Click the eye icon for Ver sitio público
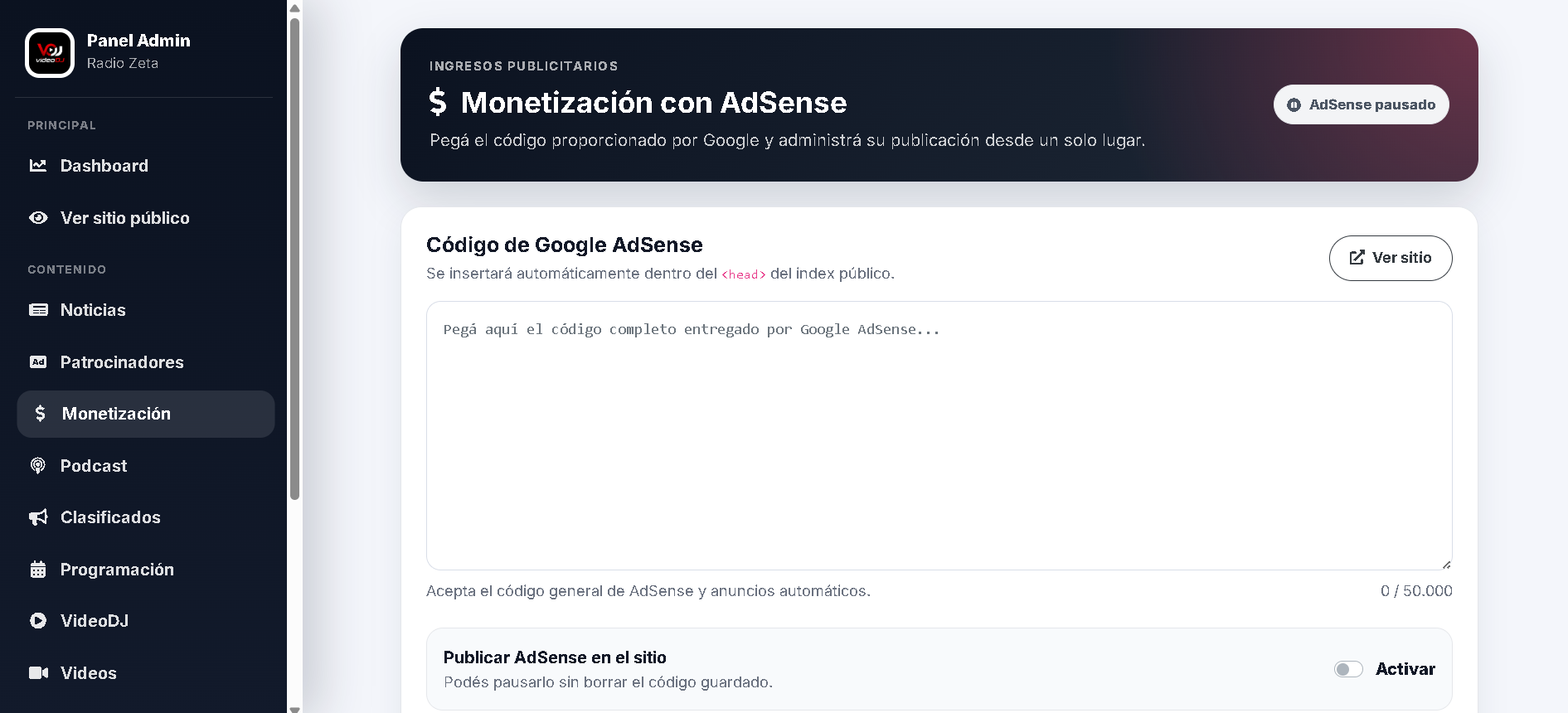The width and height of the screenshot is (1568, 713). pyautogui.click(x=38, y=218)
